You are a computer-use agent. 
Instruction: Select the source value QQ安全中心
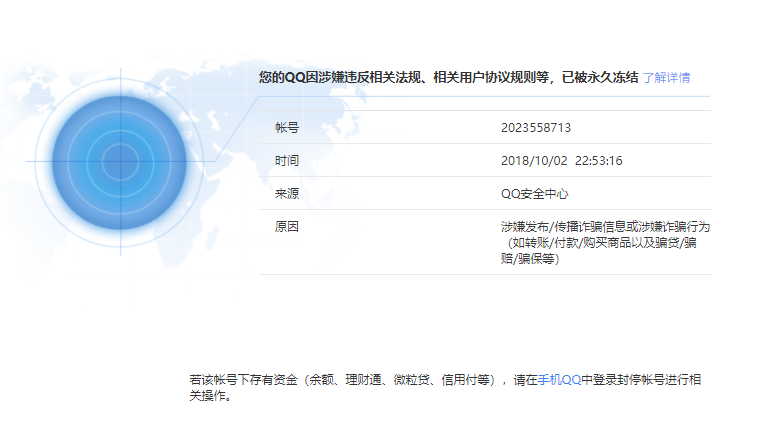[534, 193]
